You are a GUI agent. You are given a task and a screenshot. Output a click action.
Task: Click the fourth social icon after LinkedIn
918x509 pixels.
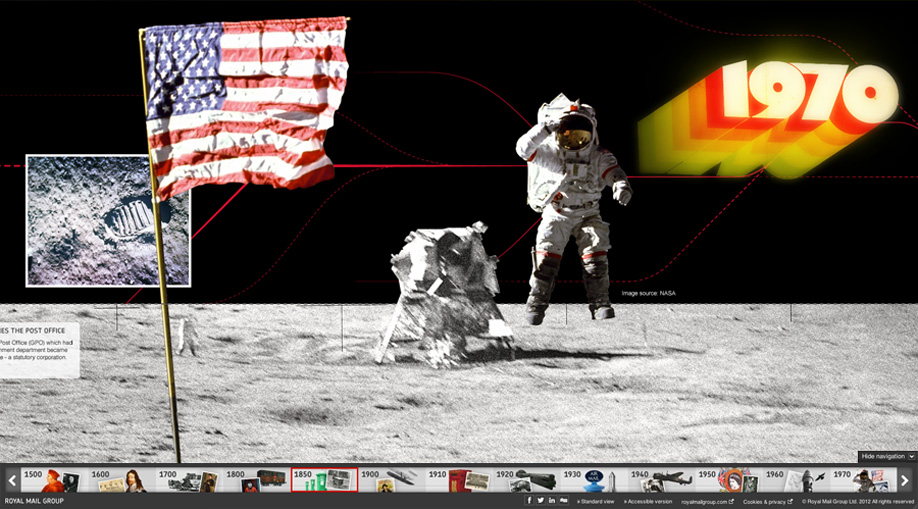click(x=564, y=500)
